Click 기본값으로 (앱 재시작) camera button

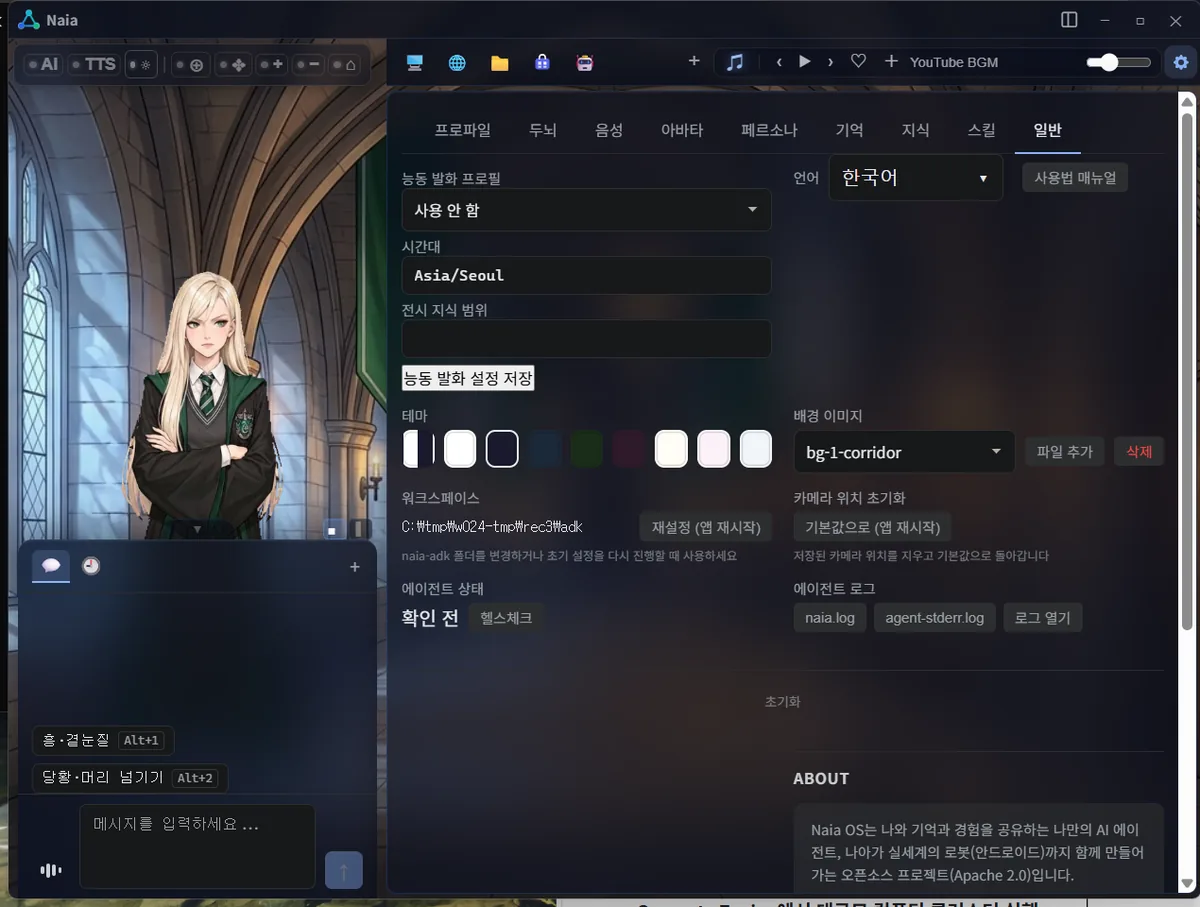(x=873, y=527)
